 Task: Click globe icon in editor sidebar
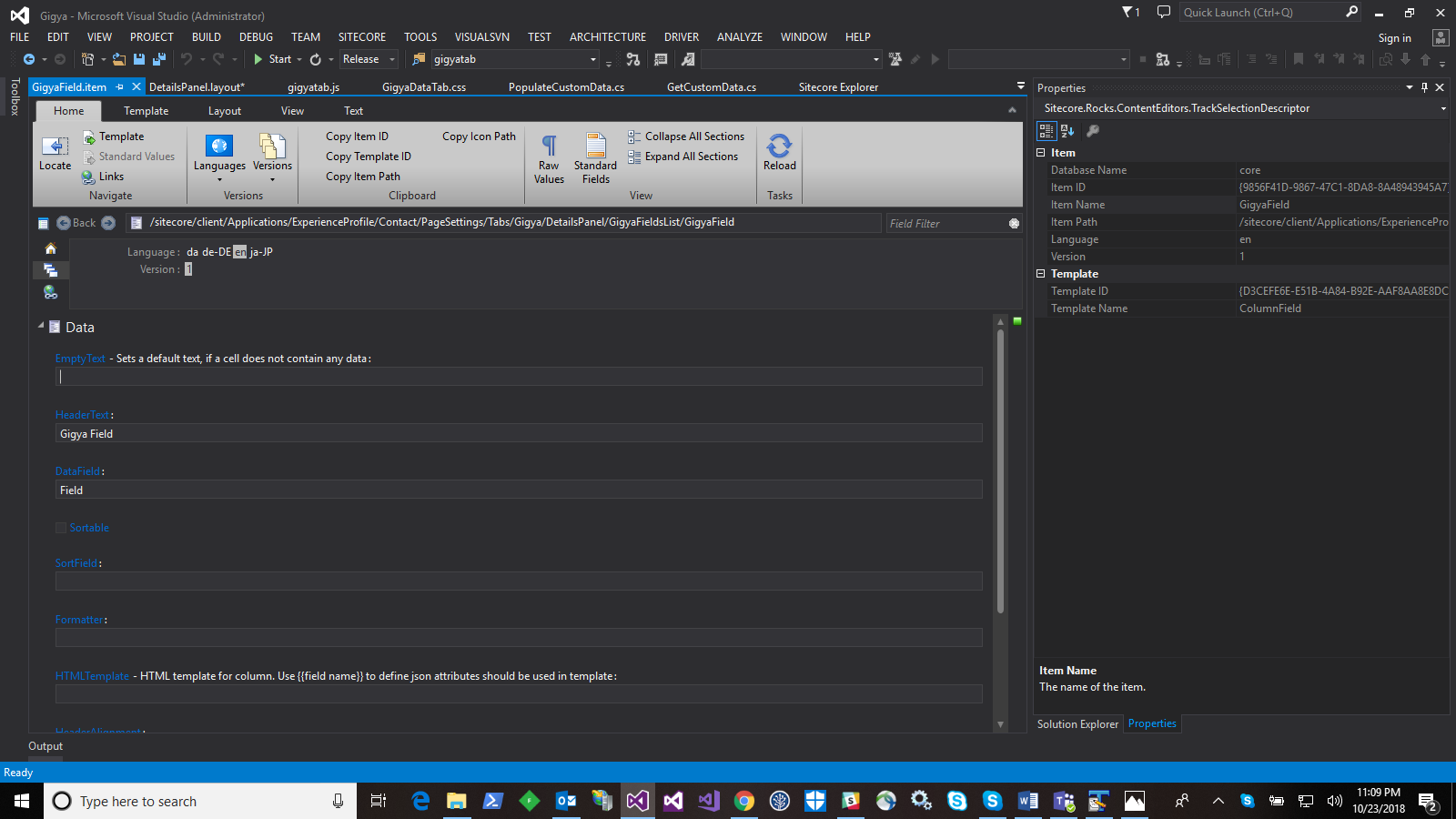click(50, 292)
